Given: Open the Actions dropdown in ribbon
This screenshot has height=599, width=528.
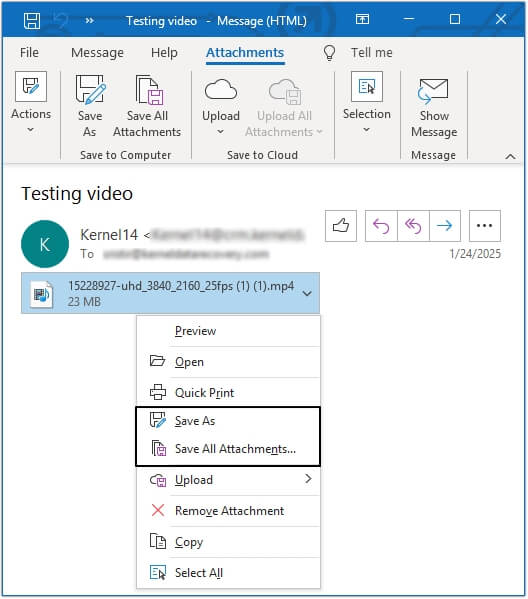Looking at the screenshot, I should click(x=31, y=102).
